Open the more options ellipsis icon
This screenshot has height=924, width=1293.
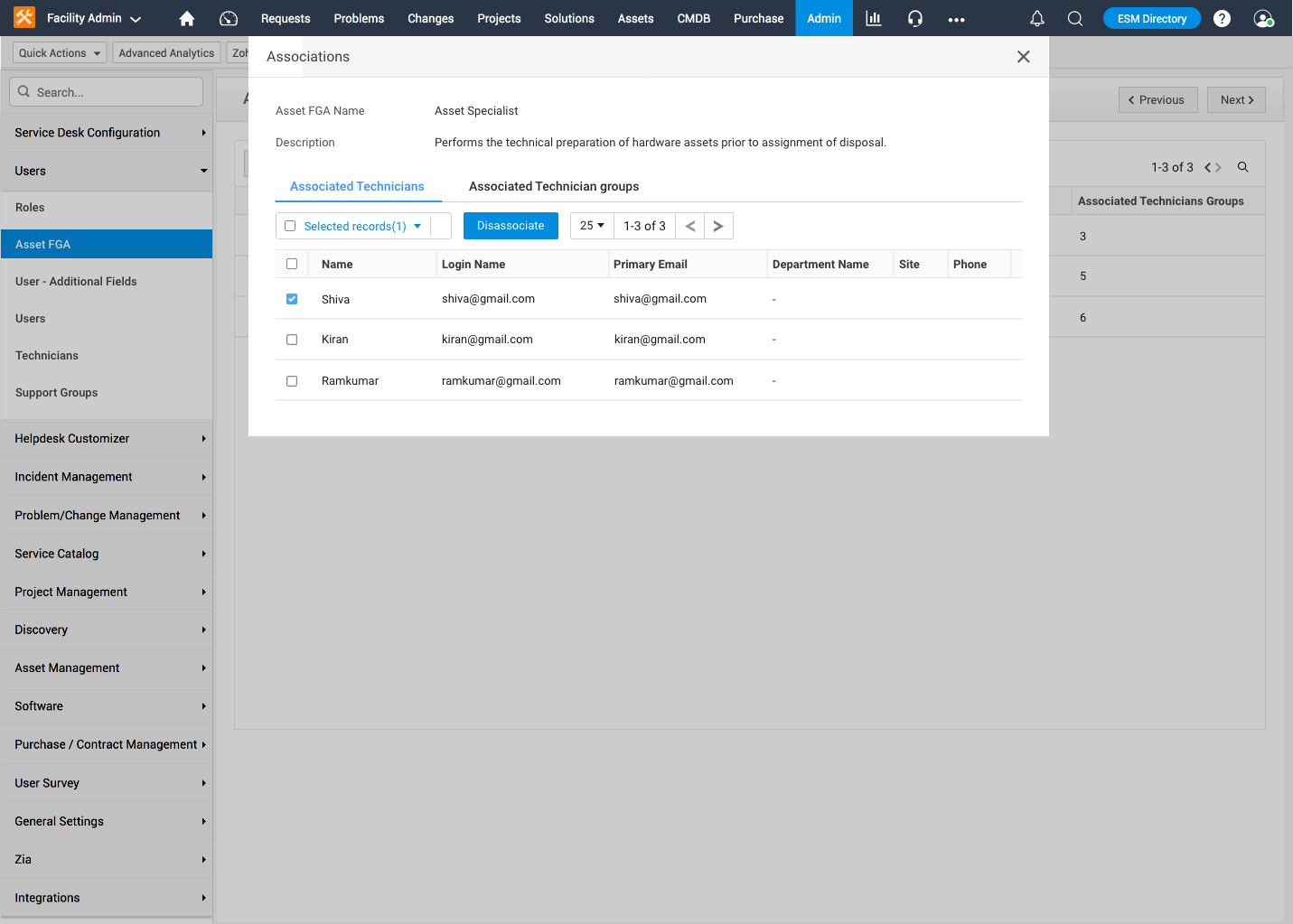[x=956, y=18]
